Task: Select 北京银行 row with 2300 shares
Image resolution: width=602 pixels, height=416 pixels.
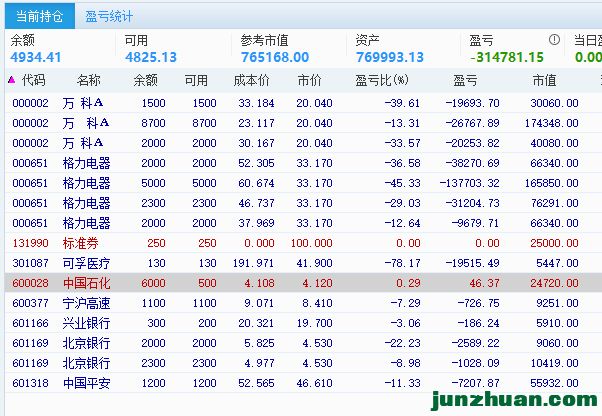Action: tap(303, 363)
